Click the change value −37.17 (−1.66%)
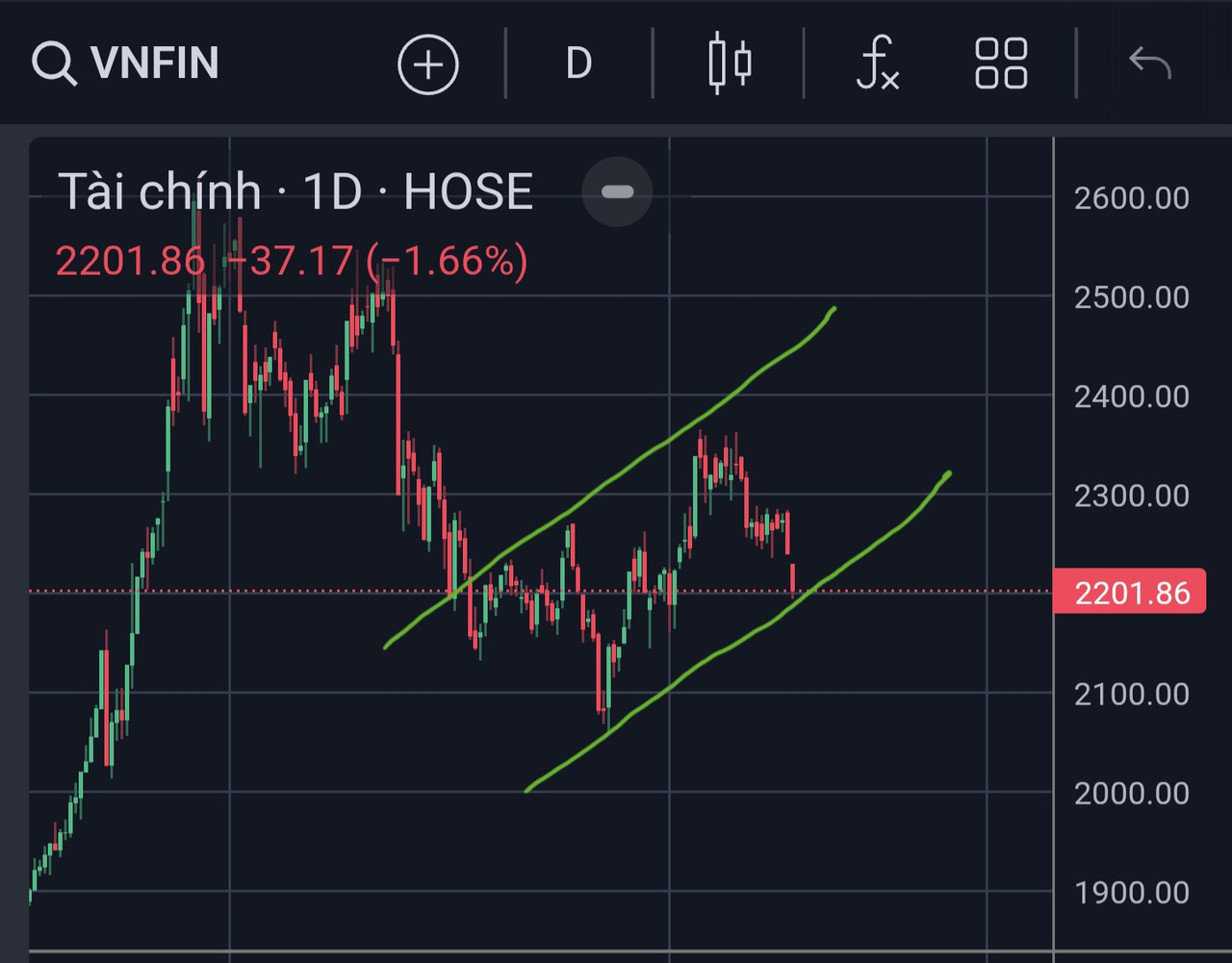Viewport: 1232px width, 963px height. click(376, 261)
